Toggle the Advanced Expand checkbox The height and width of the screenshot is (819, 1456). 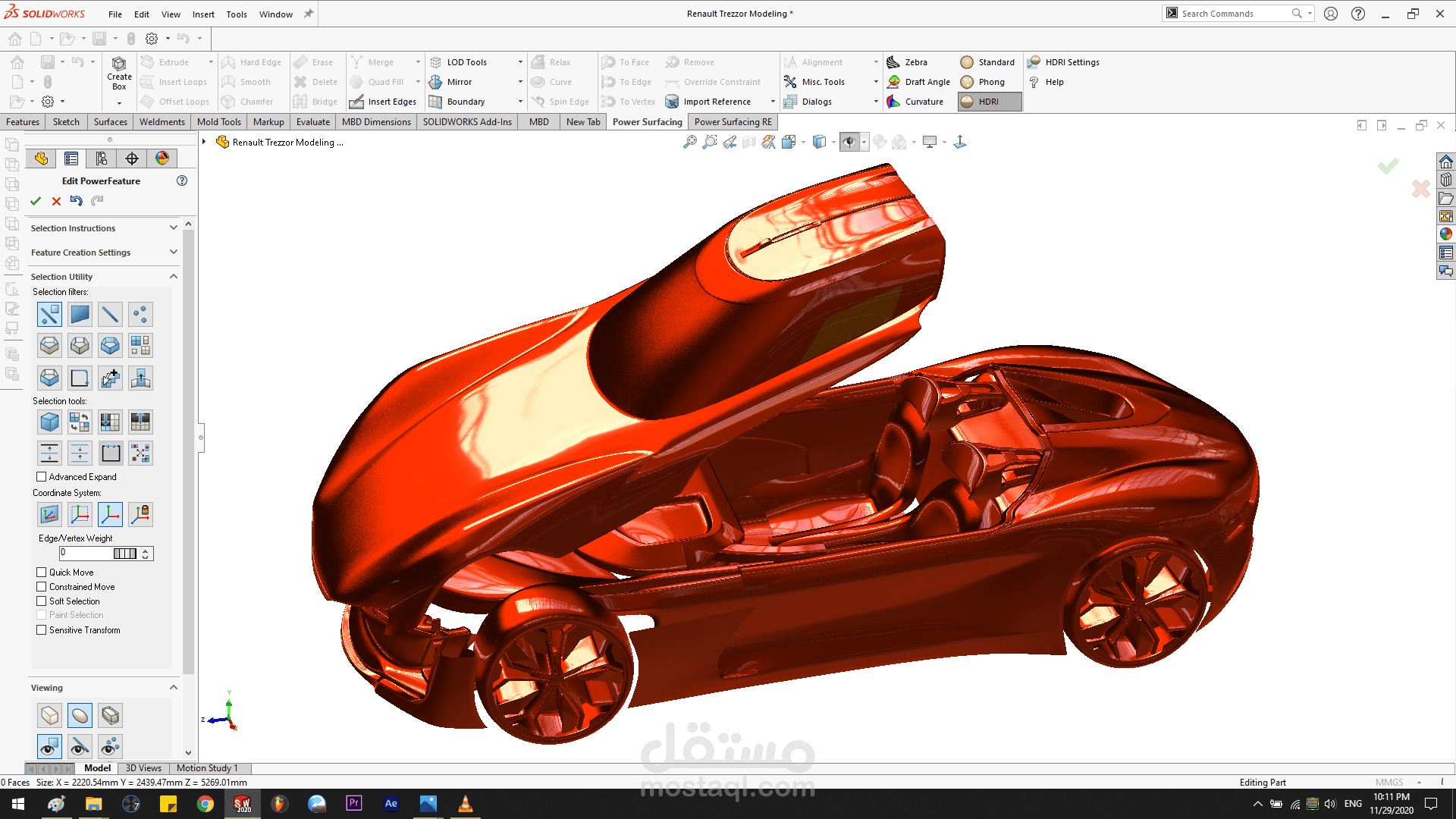(x=42, y=477)
